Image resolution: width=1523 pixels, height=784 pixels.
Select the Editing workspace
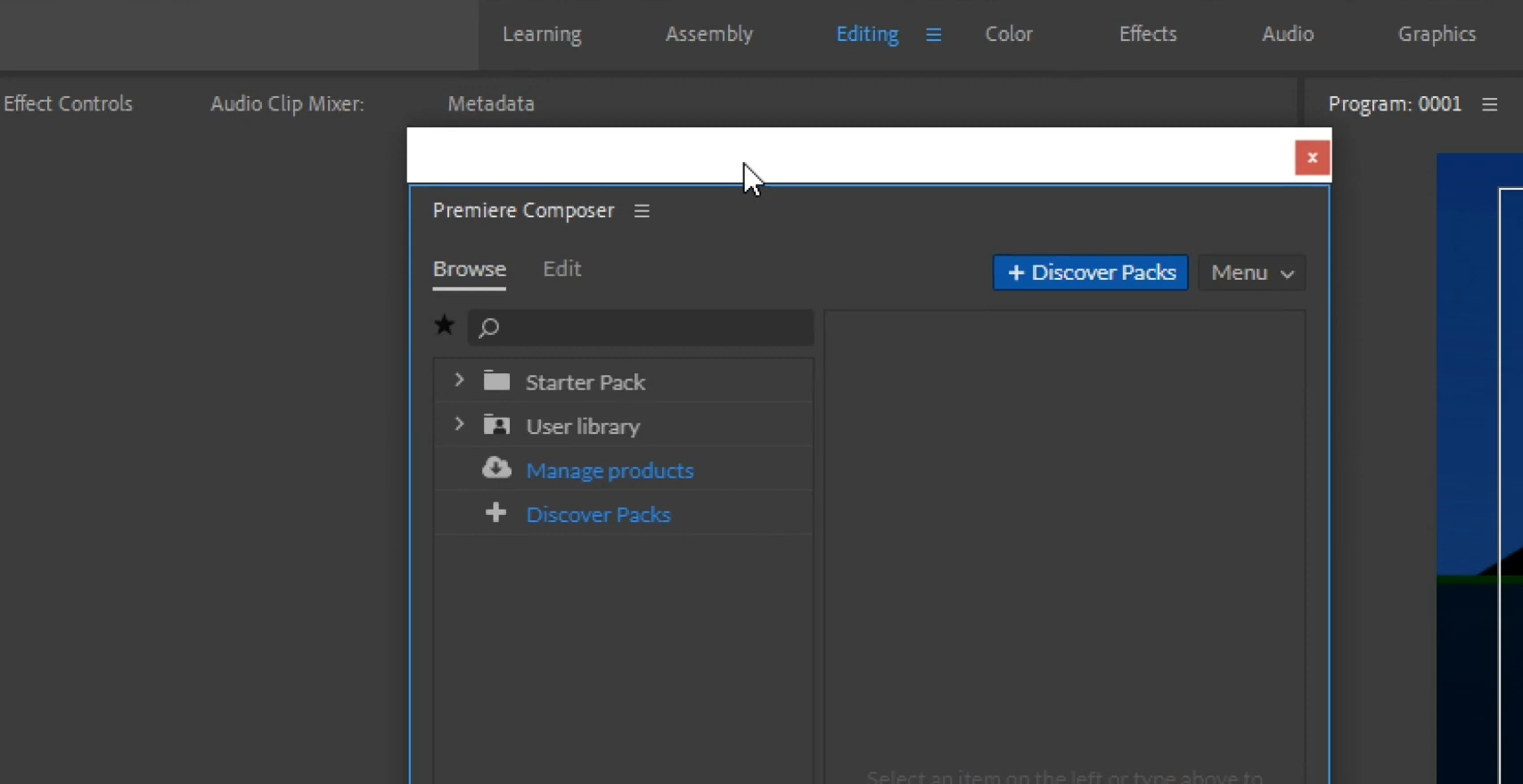867,34
